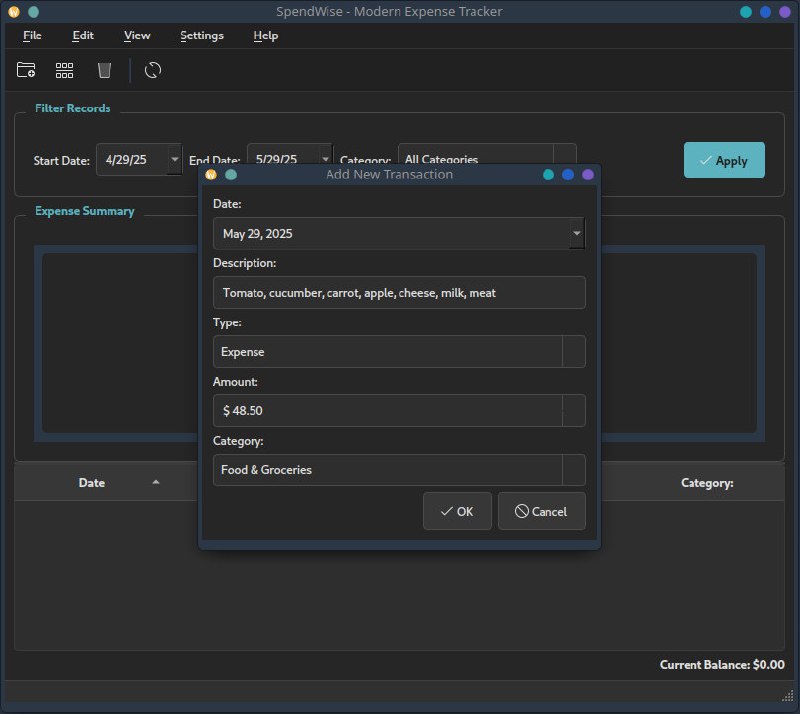Screen dimensions: 800x714
Task: Click the Amount field showing $ 48.50
Action: [399, 410]
